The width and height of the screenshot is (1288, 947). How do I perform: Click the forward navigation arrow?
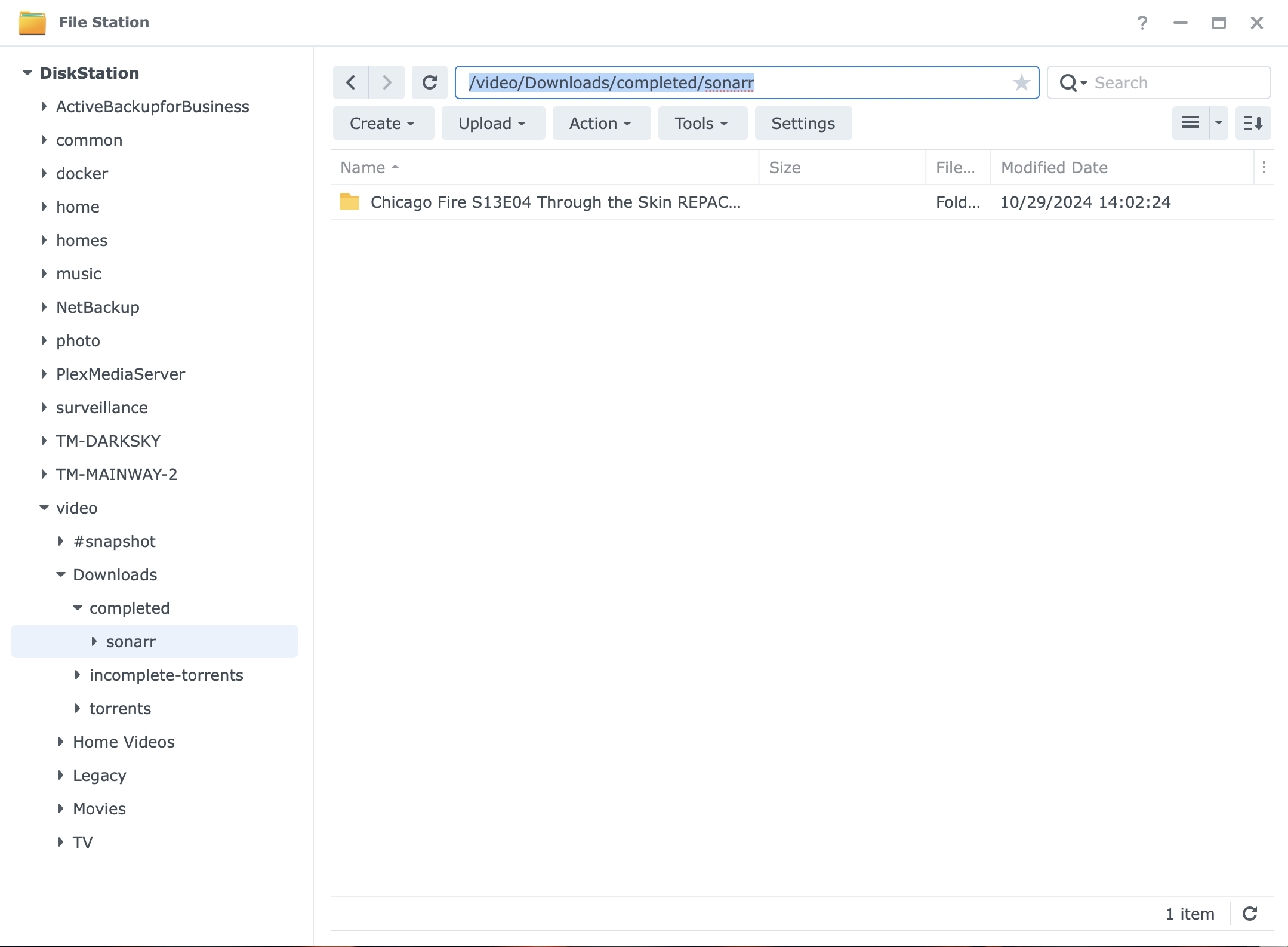click(x=387, y=82)
